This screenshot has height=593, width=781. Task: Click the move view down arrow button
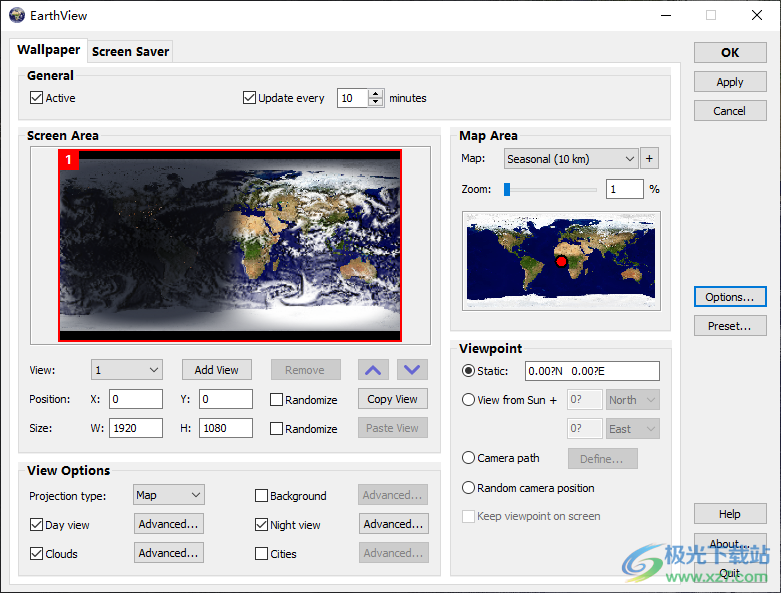point(412,370)
